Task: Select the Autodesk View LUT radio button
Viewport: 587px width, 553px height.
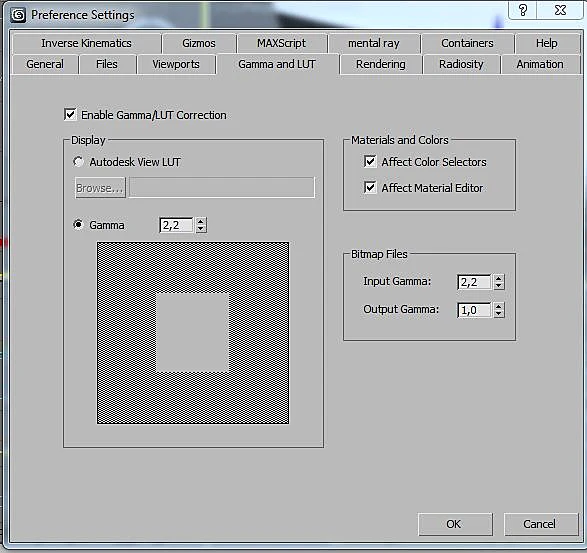Action: coord(78,162)
